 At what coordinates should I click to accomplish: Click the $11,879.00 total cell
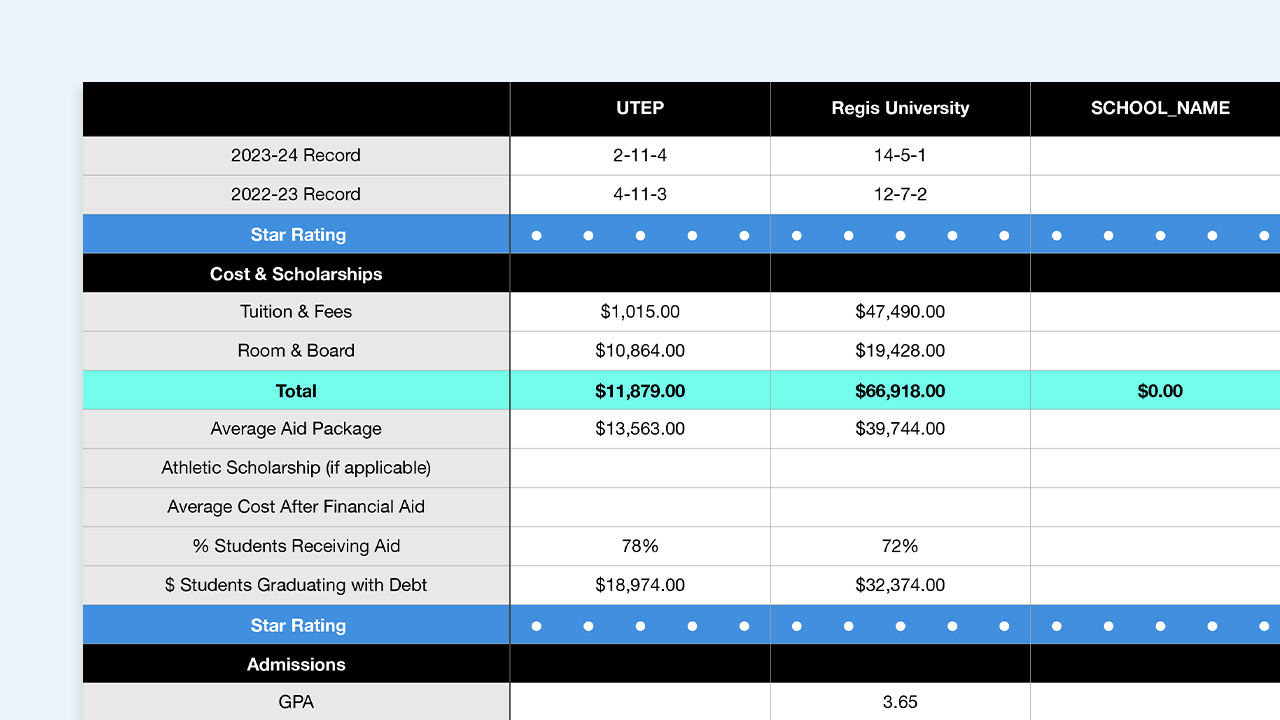pos(640,390)
